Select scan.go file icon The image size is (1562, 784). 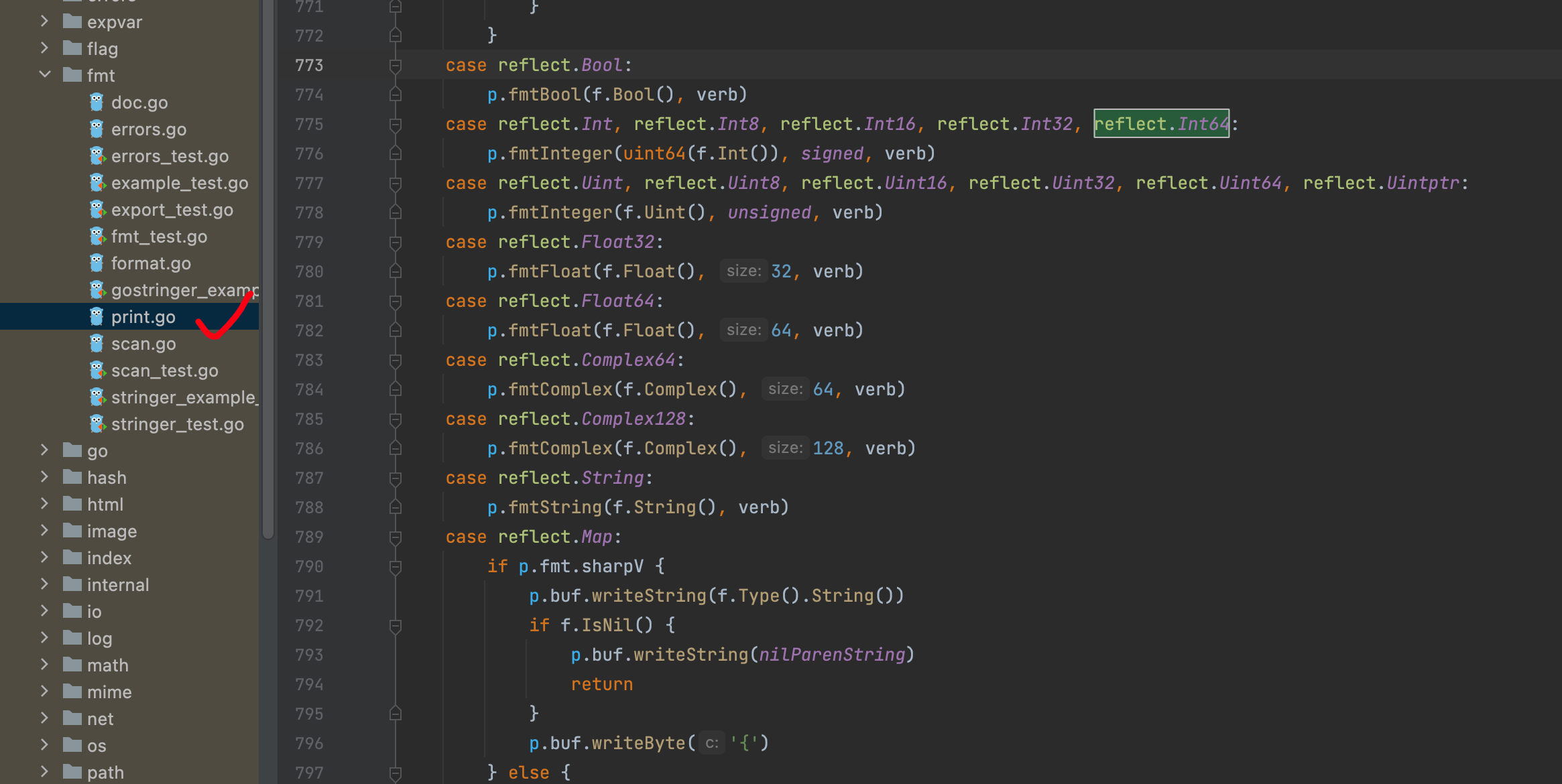(x=97, y=343)
